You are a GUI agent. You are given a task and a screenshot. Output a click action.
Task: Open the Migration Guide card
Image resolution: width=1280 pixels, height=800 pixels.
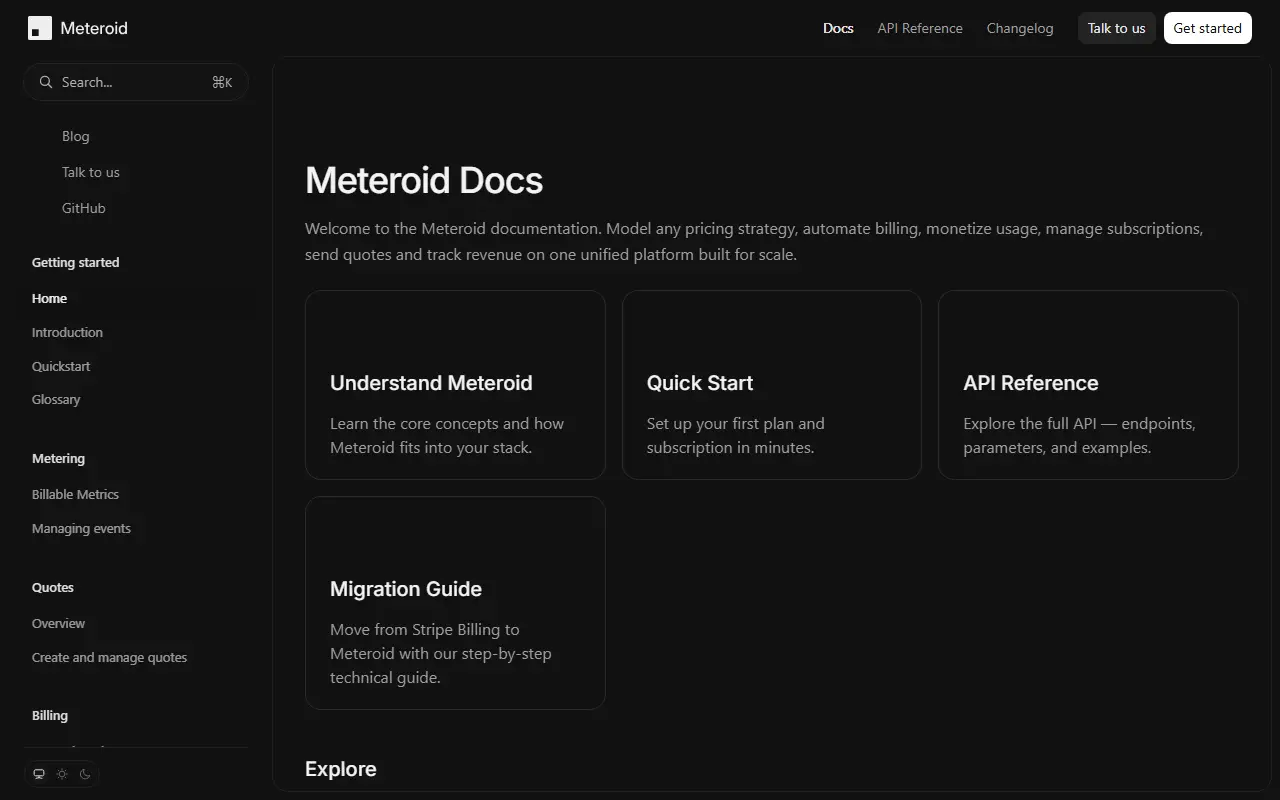click(455, 603)
